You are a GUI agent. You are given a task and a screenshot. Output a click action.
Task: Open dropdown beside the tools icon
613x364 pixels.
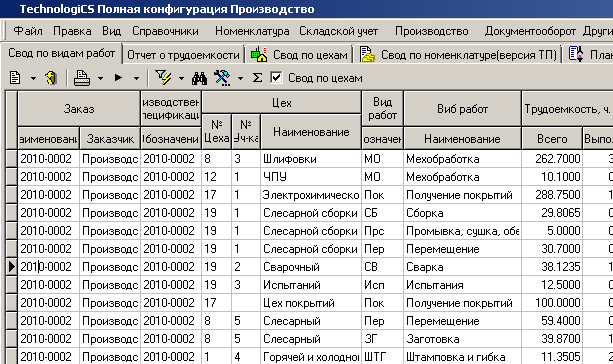[240, 79]
